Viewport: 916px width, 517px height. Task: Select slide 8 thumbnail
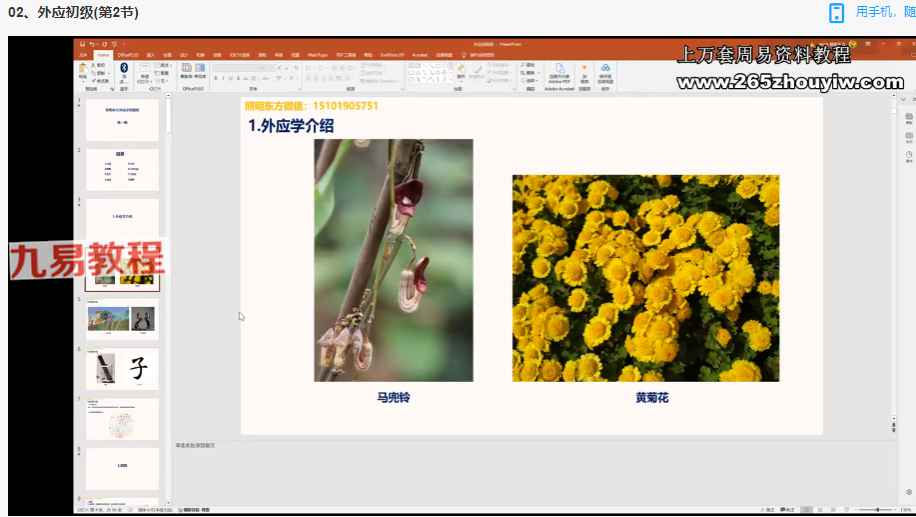point(122,469)
